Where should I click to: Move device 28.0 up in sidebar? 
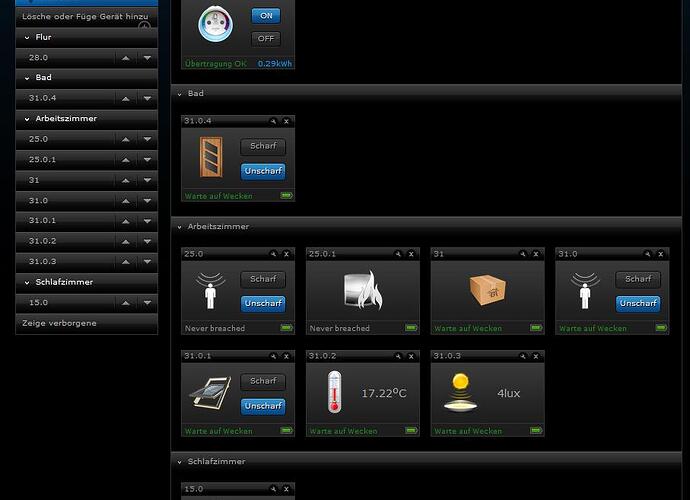[125, 58]
